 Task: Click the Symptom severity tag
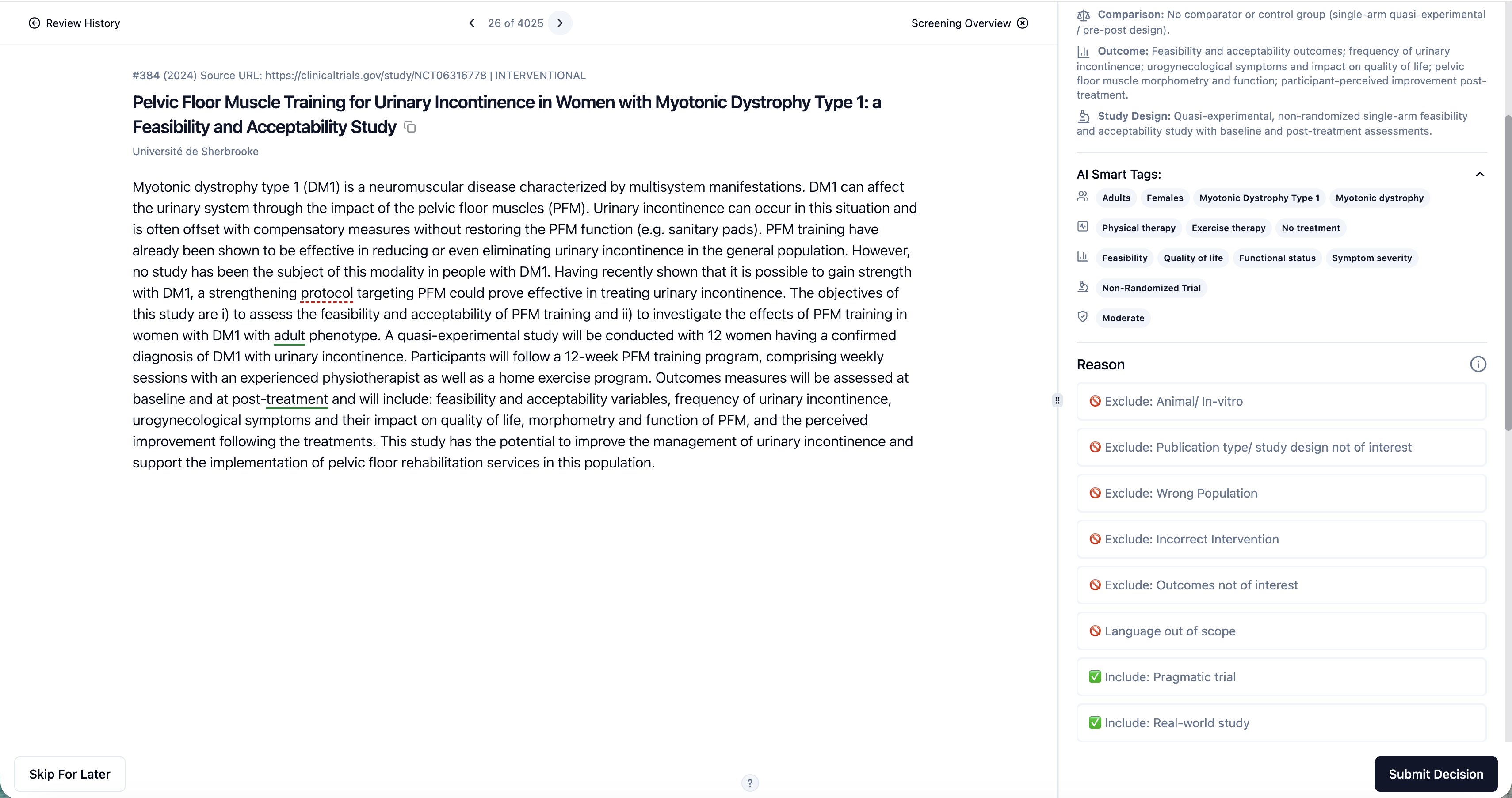1372,258
